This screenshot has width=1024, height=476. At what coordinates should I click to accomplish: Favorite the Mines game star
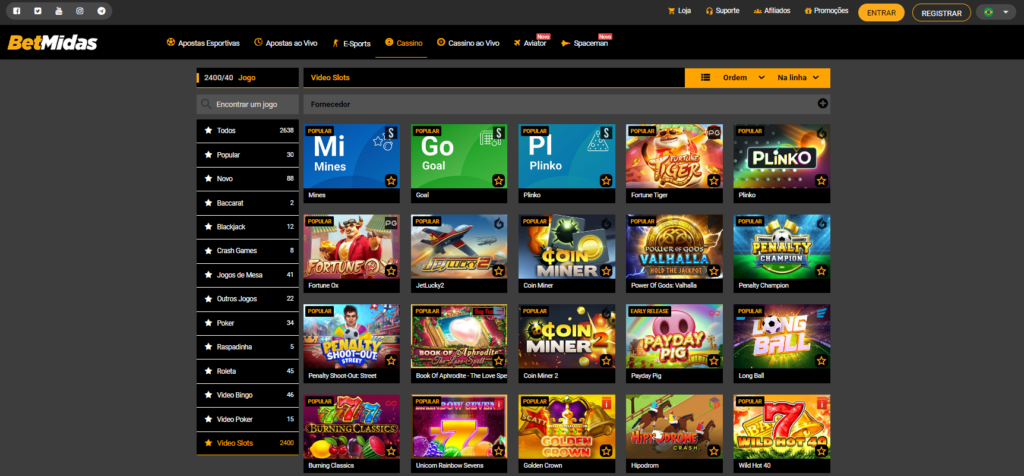pos(391,180)
